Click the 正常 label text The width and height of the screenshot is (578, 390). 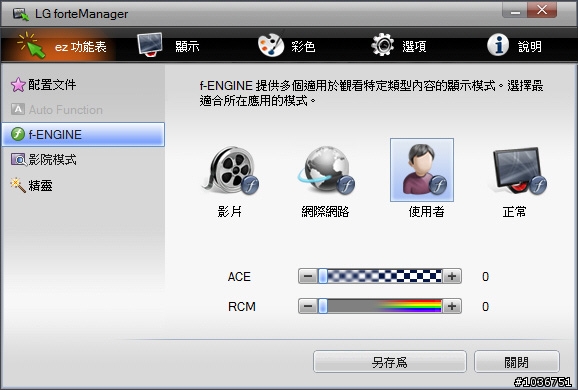(515, 212)
